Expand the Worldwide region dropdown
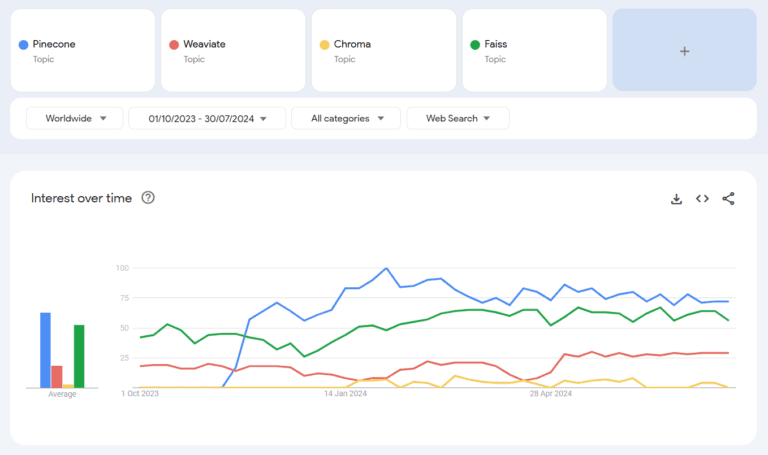This screenshot has width=768, height=455. pos(74,119)
